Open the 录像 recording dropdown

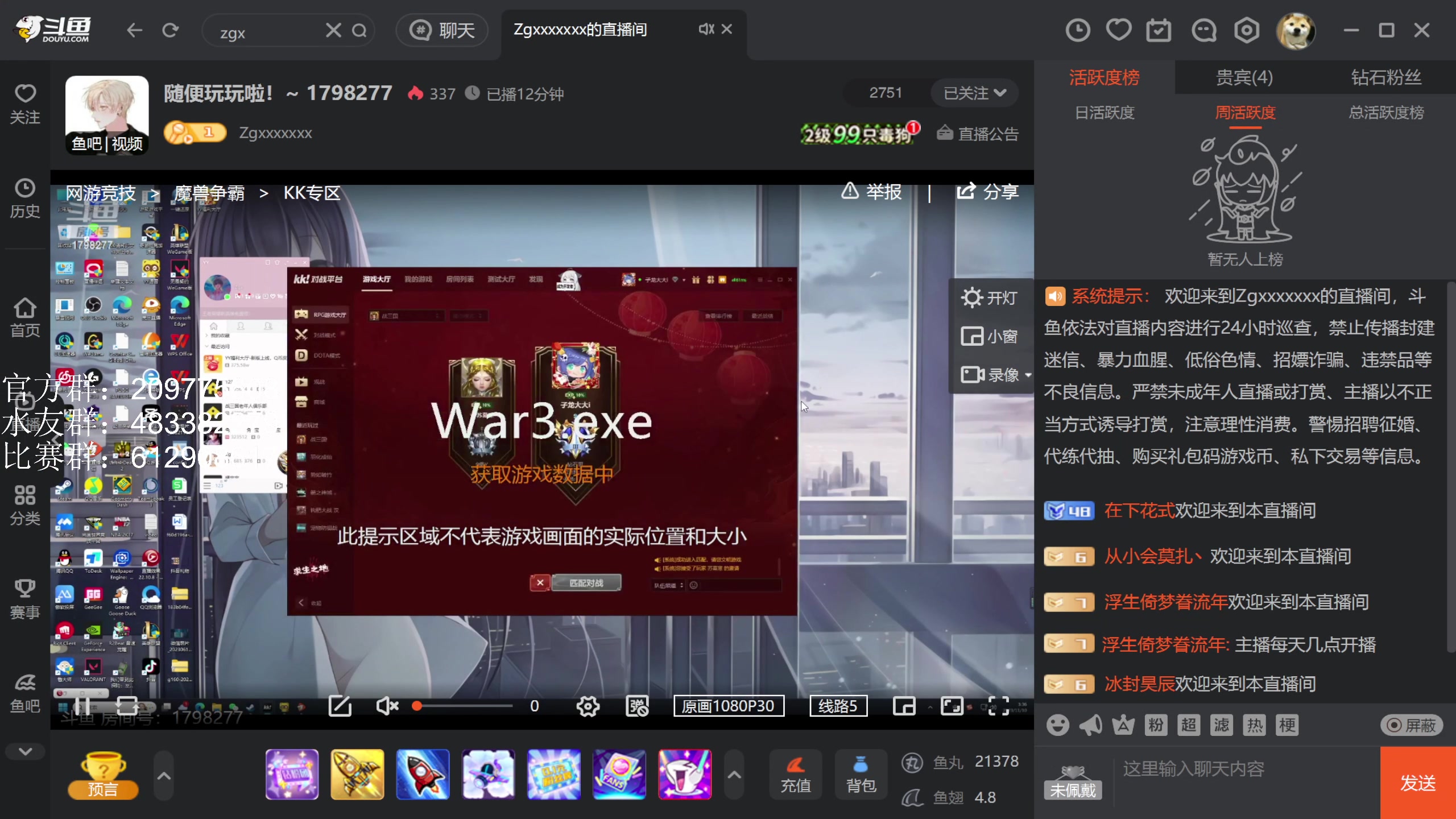995,375
